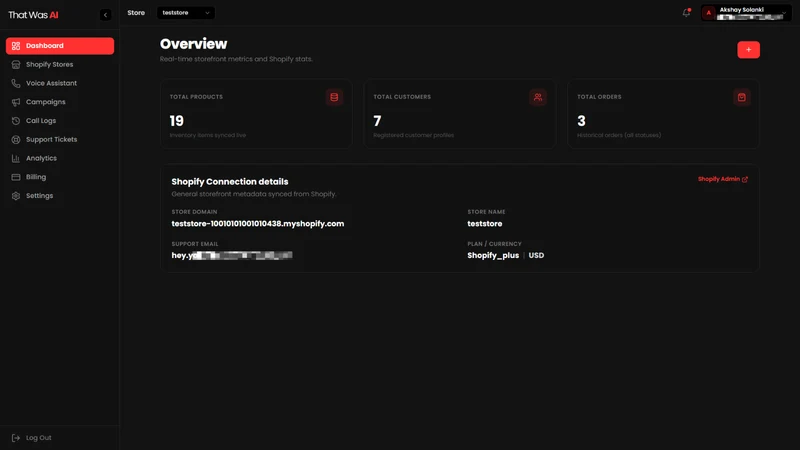Image resolution: width=800 pixels, height=450 pixels.
Task: Click the store name value teststore
Action: click(485, 223)
